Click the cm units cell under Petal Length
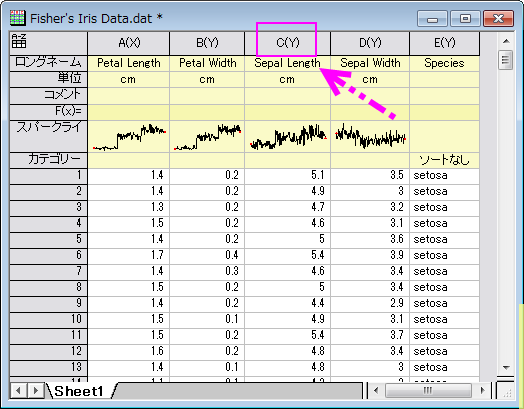The width and height of the screenshot is (524, 409). coord(129,79)
